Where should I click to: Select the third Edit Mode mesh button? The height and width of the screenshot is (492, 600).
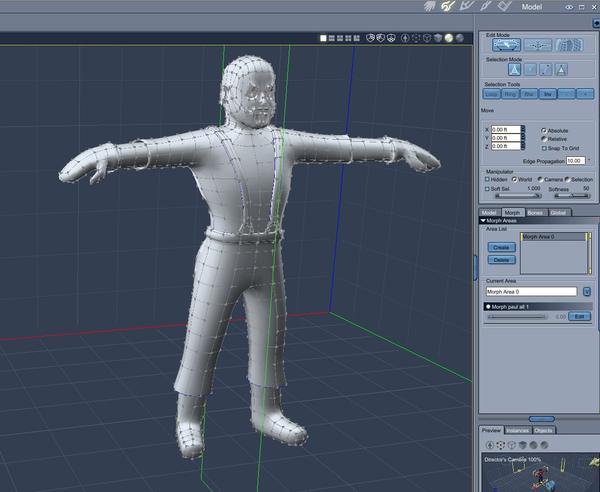(x=569, y=45)
